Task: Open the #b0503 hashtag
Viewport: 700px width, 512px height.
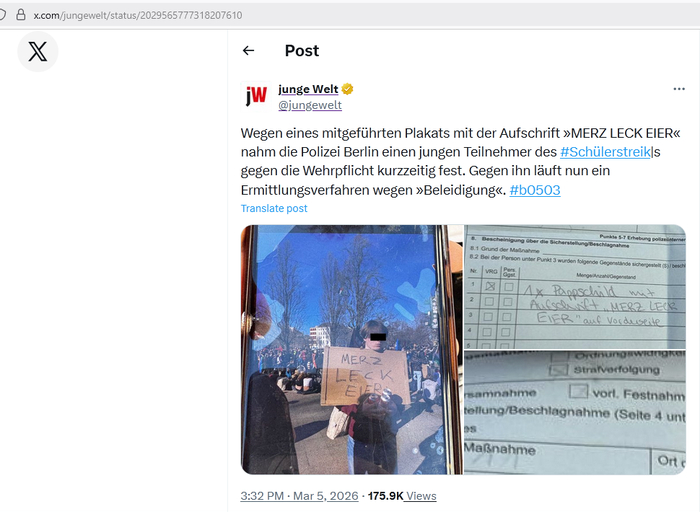Action: (x=535, y=190)
